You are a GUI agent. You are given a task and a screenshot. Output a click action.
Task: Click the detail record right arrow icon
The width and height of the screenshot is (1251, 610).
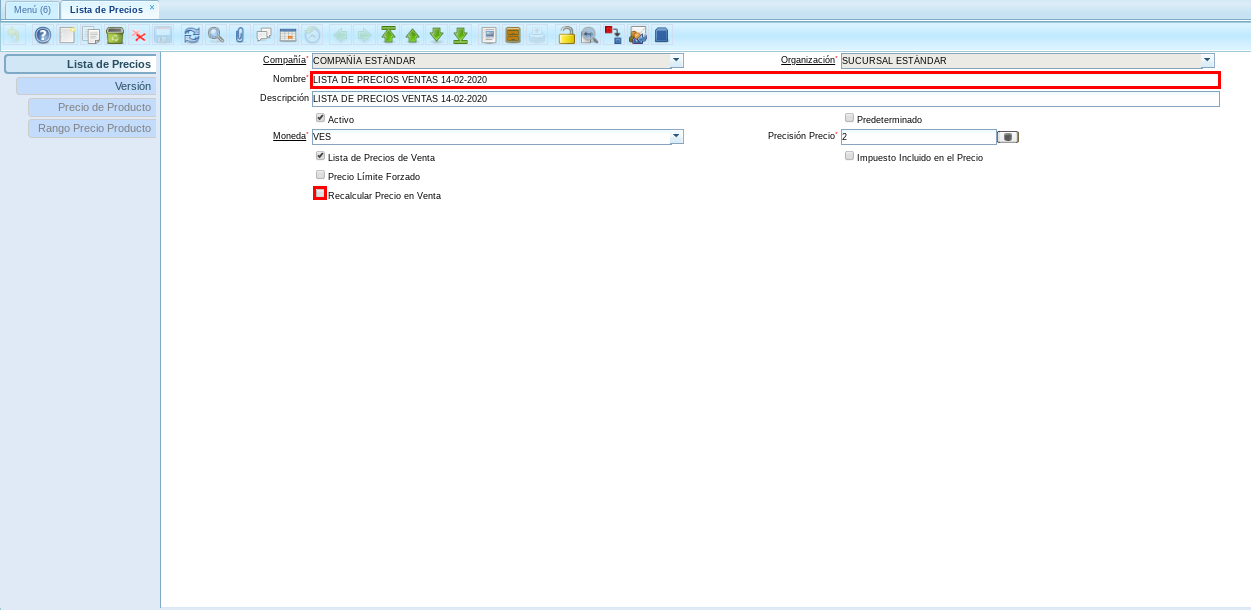pos(365,35)
